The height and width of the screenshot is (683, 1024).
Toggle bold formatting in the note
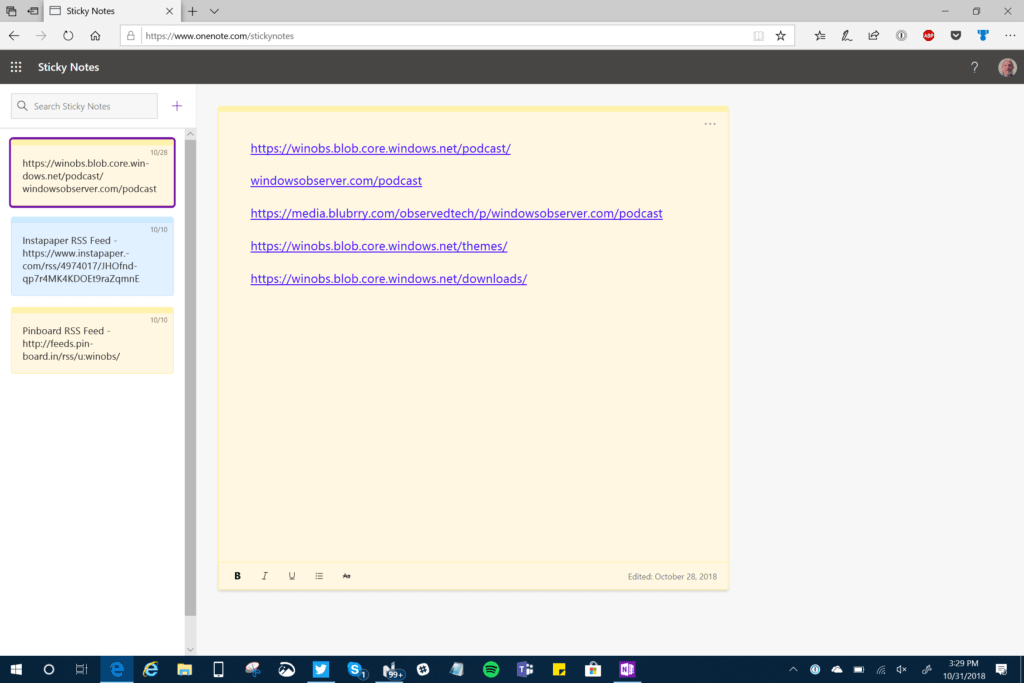[237, 575]
